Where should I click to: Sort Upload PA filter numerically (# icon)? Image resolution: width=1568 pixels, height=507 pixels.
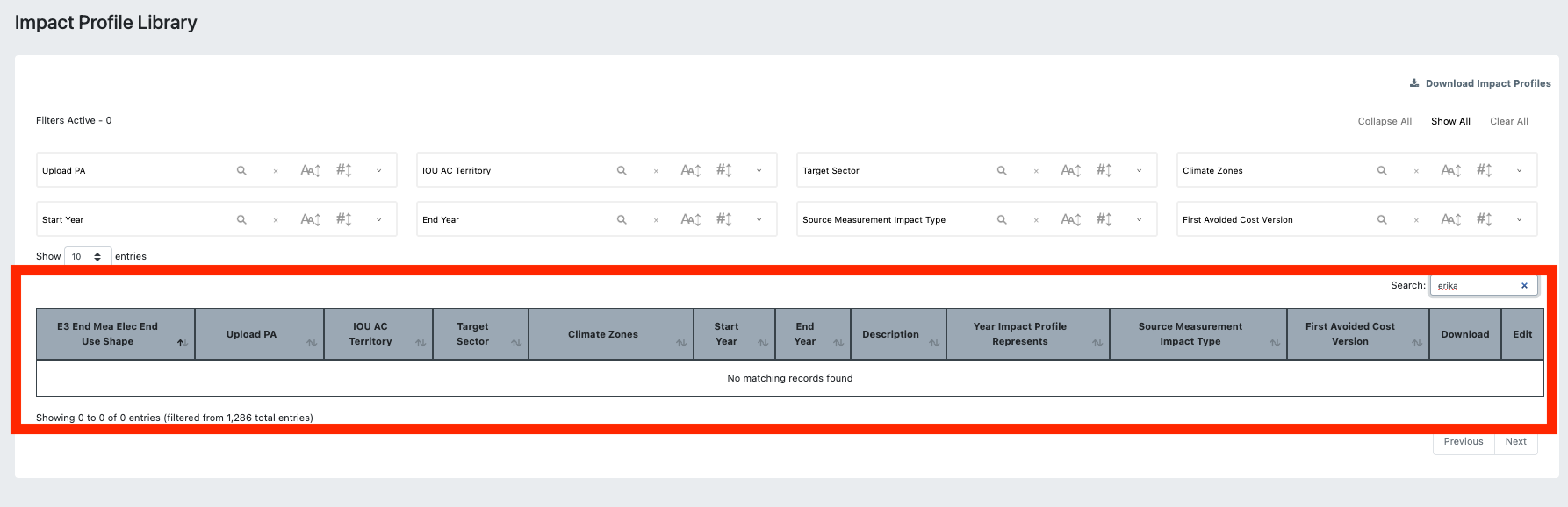pos(344,170)
